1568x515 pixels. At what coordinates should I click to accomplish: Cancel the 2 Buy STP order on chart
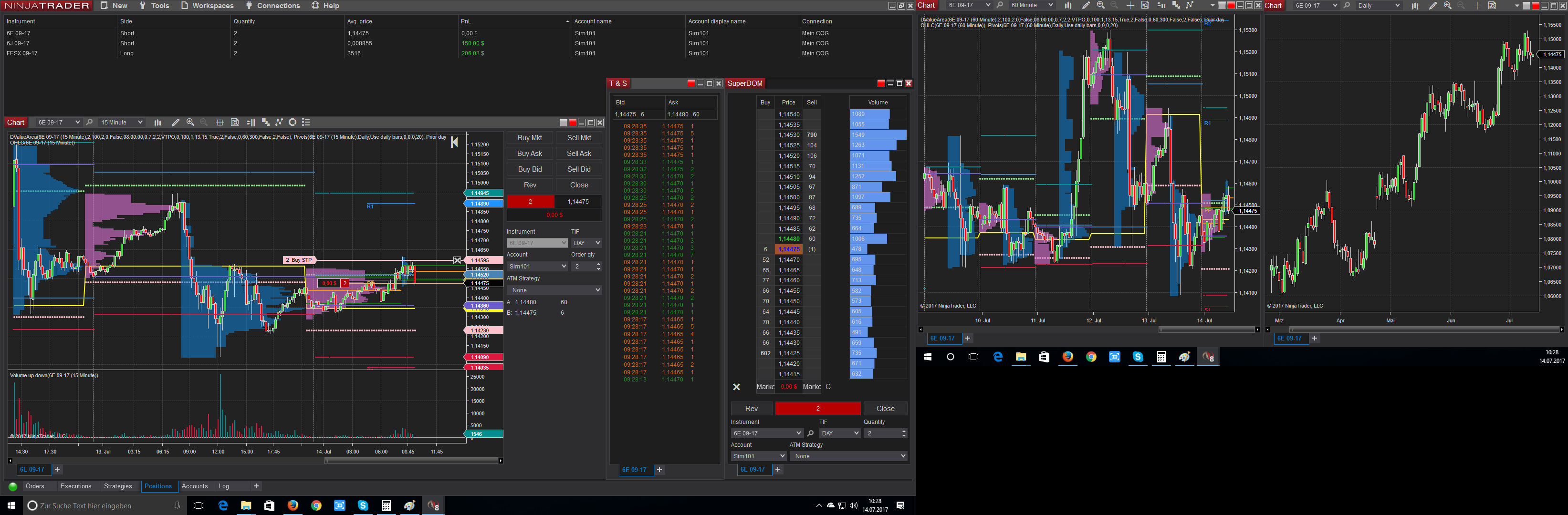[457, 260]
